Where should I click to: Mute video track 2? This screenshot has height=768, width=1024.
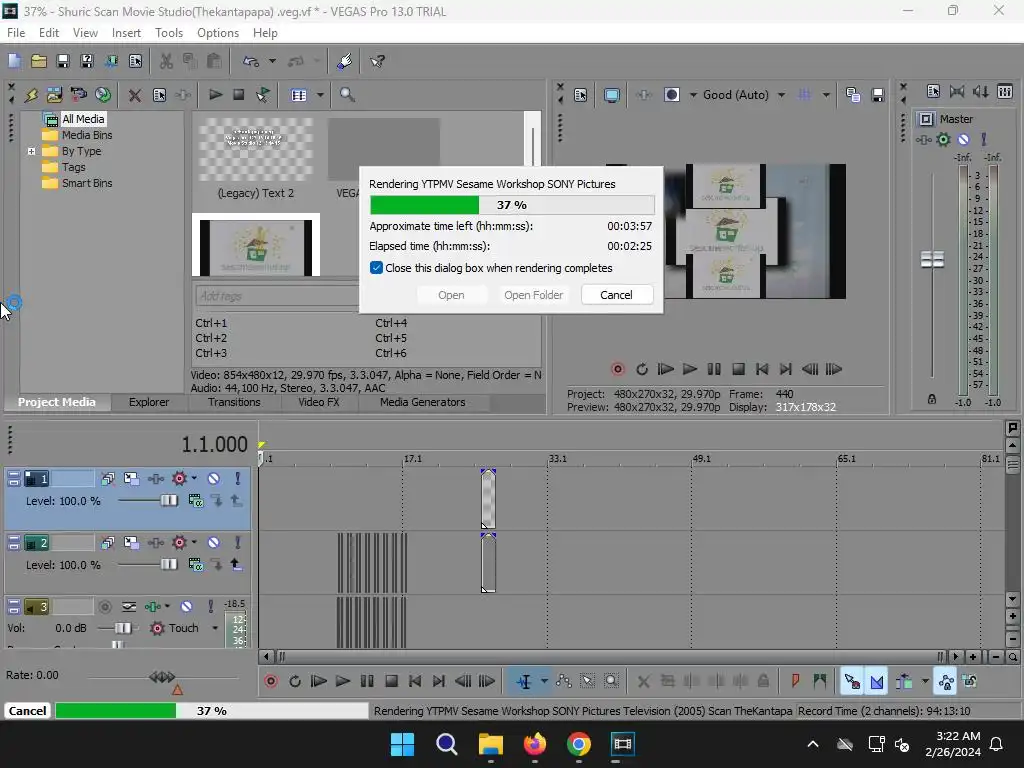[x=214, y=543]
